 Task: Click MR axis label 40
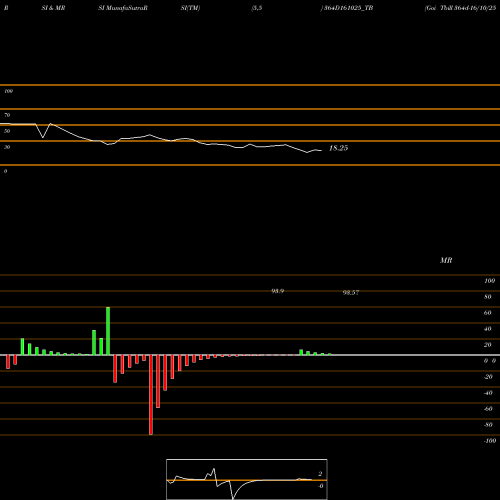[x=488, y=329]
